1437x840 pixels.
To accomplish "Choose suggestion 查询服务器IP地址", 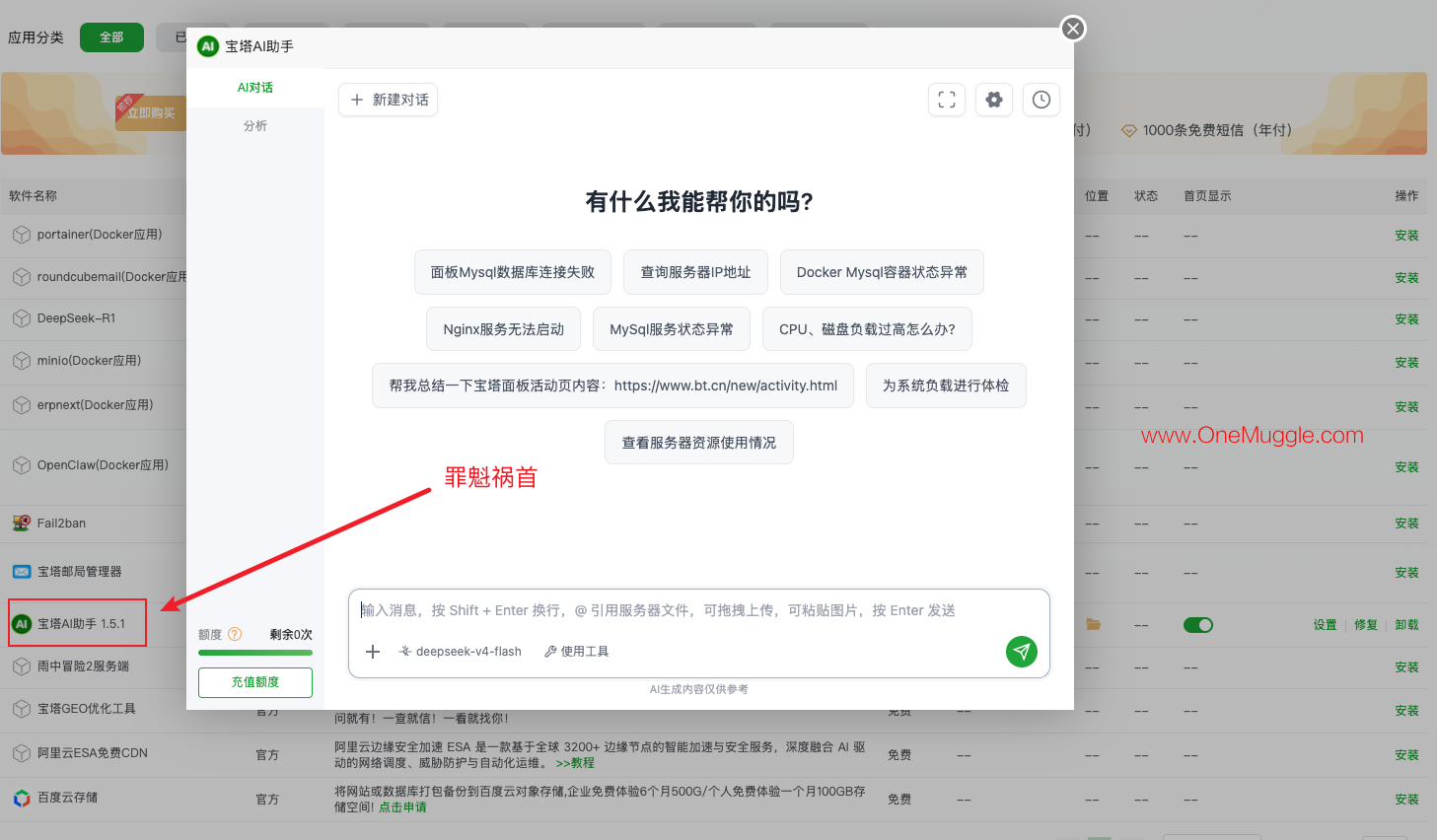I will pyautogui.click(x=696, y=272).
